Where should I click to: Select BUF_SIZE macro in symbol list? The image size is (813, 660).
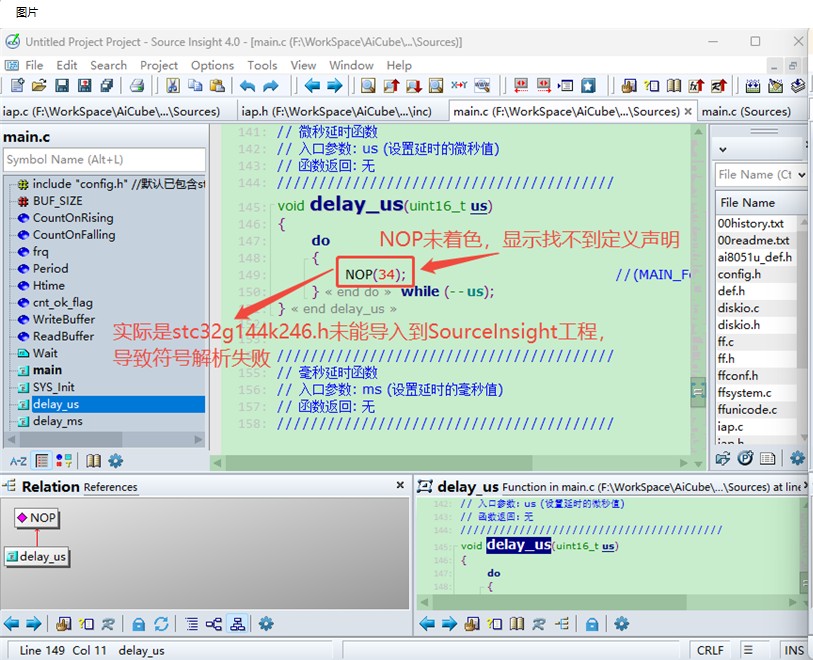point(58,201)
